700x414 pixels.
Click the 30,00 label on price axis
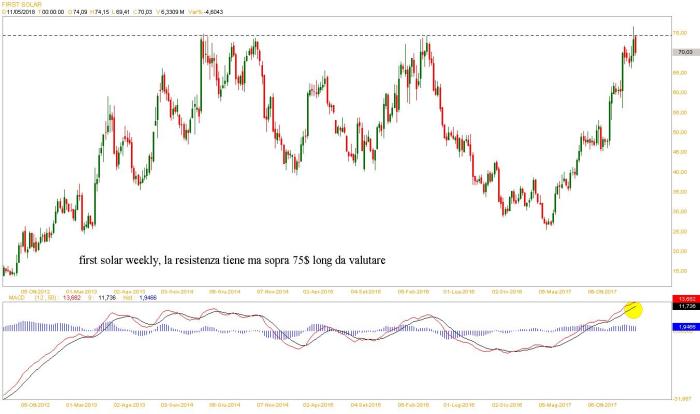click(x=680, y=212)
